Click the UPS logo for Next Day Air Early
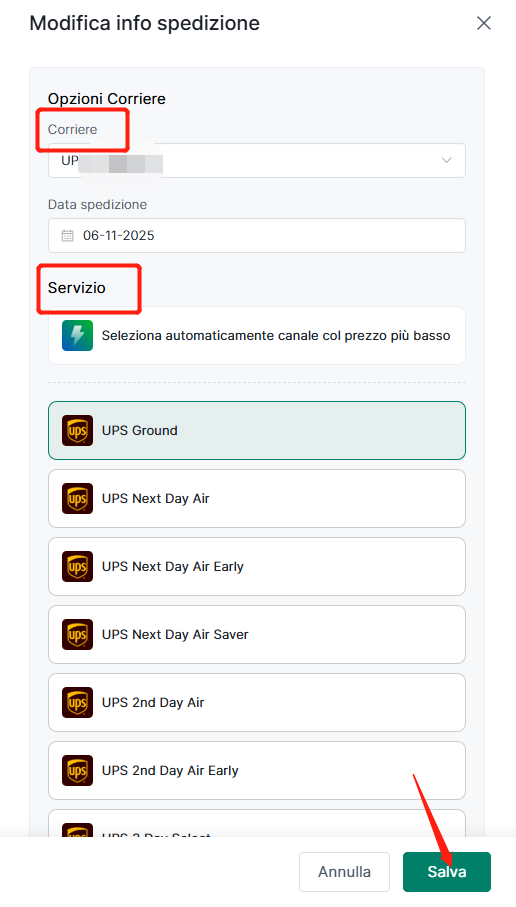 click(78, 566)
